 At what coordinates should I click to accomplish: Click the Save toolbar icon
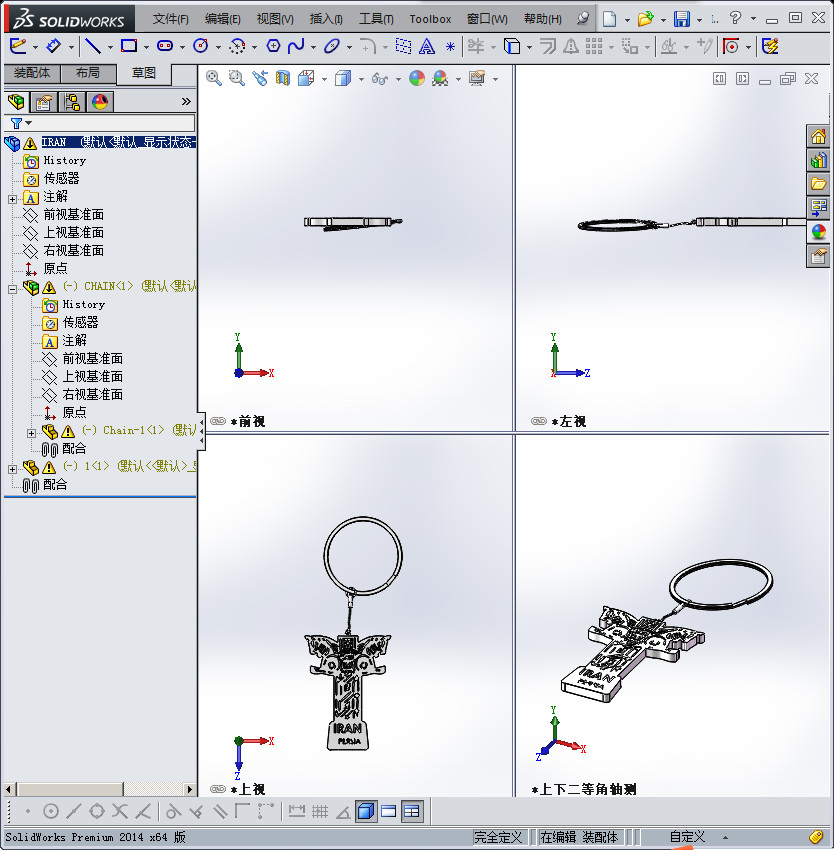coord(682,20)
